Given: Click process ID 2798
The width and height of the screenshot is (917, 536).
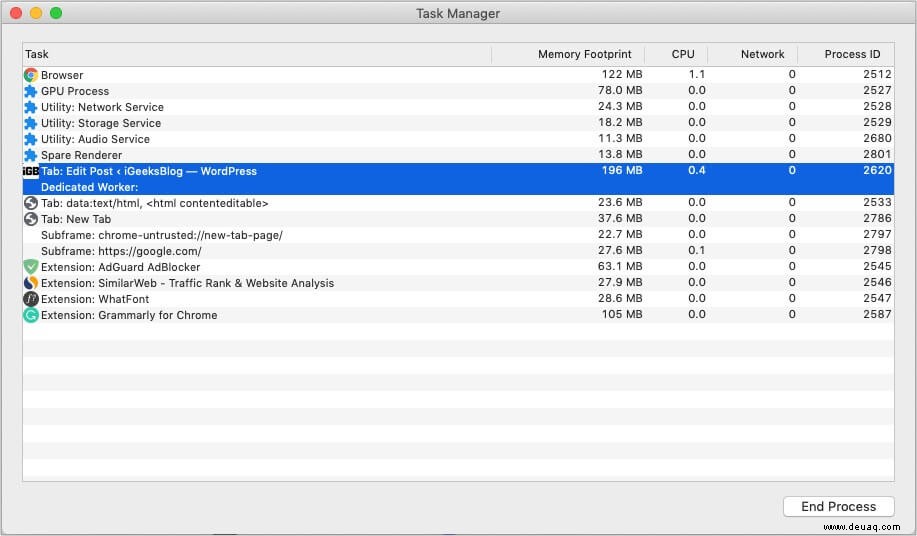Looking at the screenshot, I should coord(877,250).
